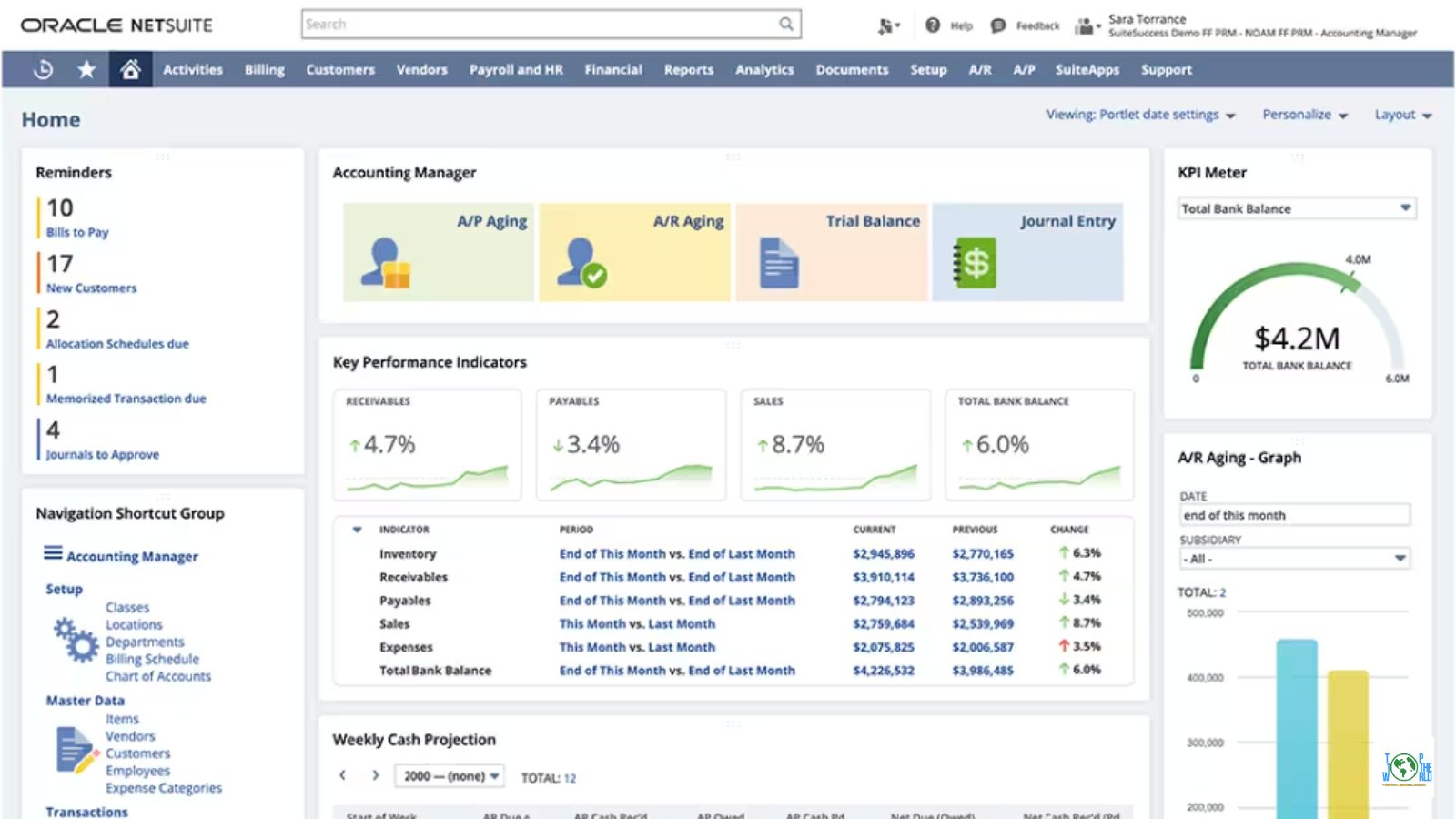The width and height of the screenshot is (1456, 819).
Task: Click the blue A/R Aging bar
Action: click(1297, 728)
